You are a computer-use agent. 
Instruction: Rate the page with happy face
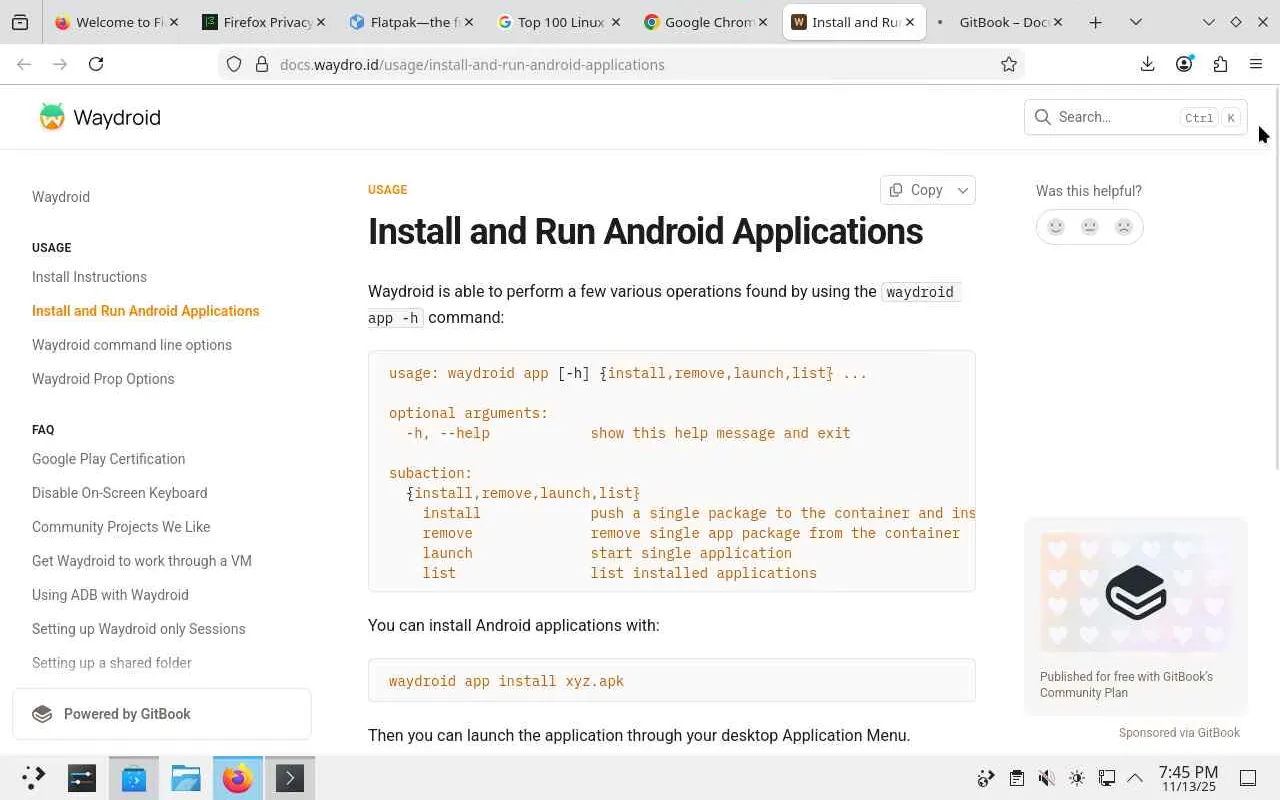1056,227
